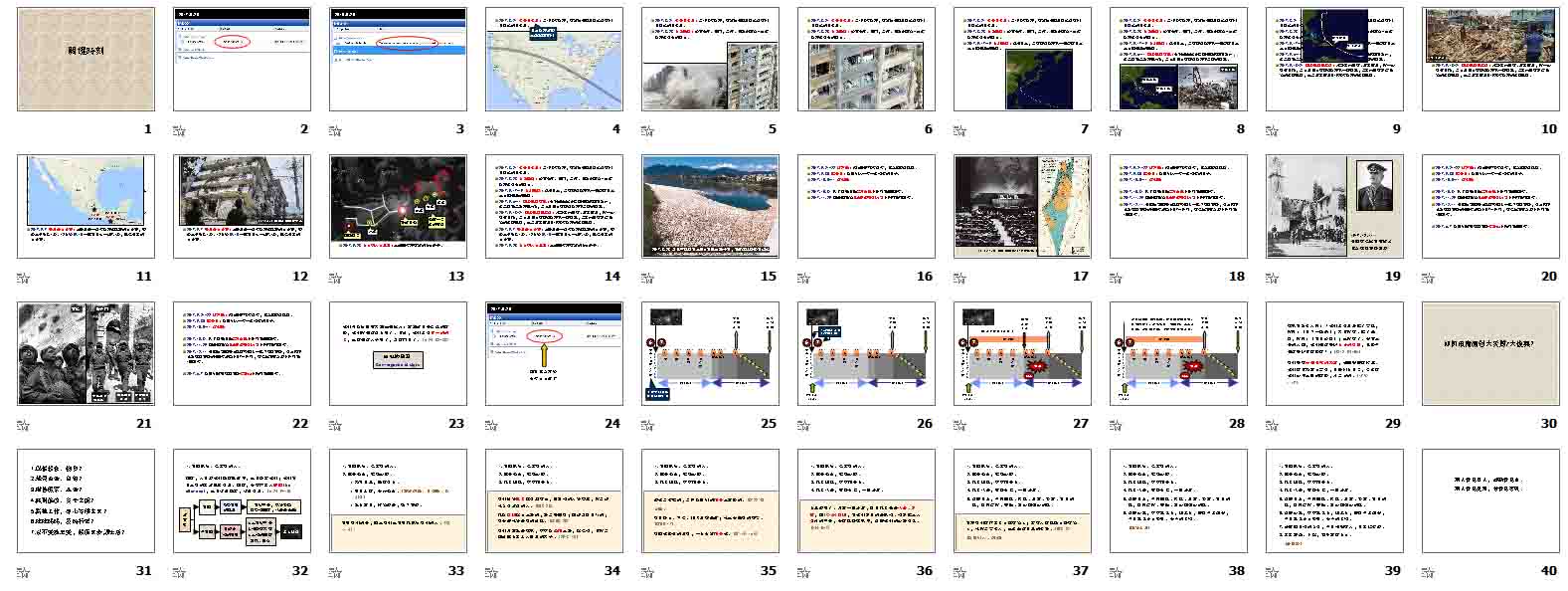Screen dimensions: 1568x591
Task: Preview animation via star icon under slide 13
Action: point(335,277)
